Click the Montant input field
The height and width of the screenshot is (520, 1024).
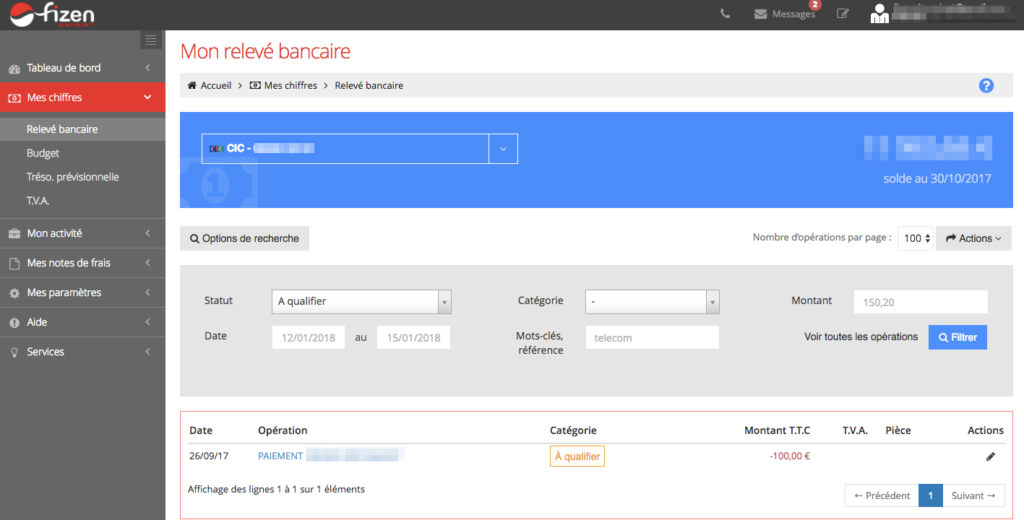pyautogui.click(x=920, y=301)
